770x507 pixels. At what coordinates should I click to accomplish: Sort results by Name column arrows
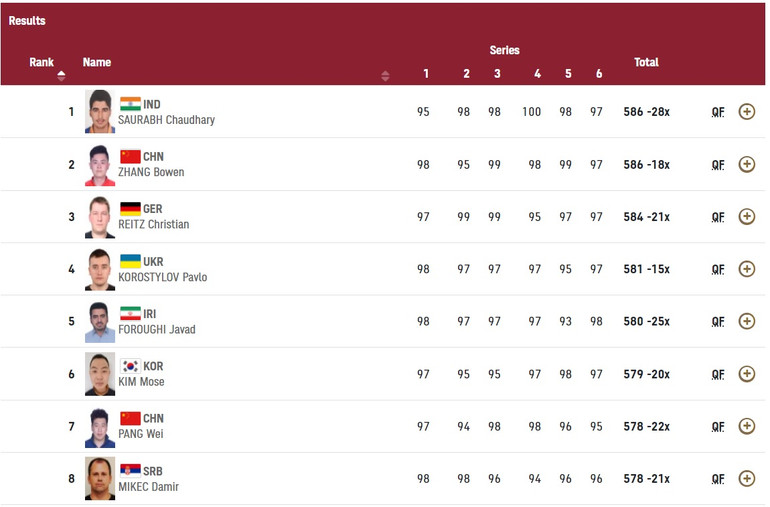coord(385,75)
